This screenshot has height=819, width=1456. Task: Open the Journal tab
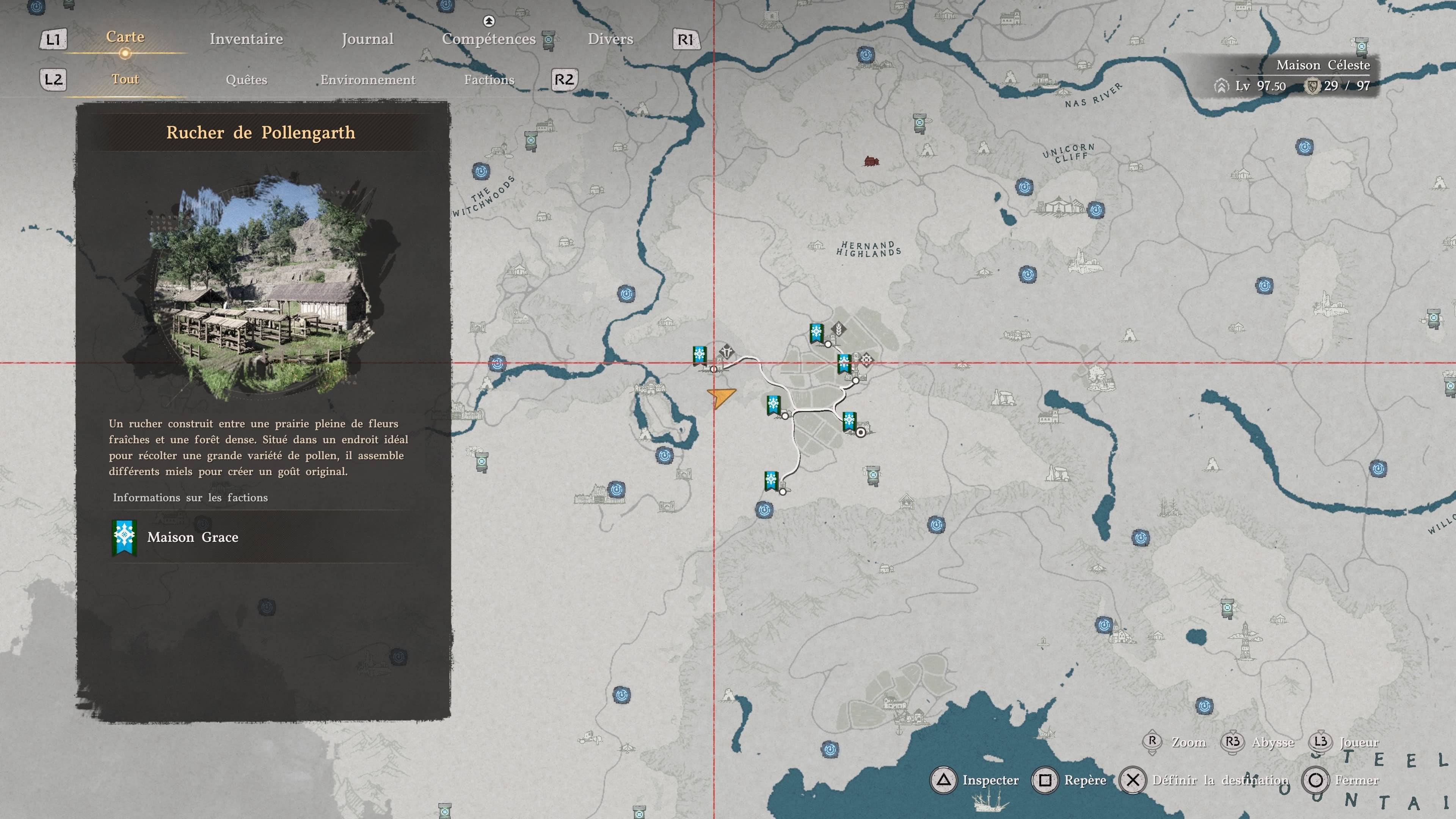(x=367, y=39)
